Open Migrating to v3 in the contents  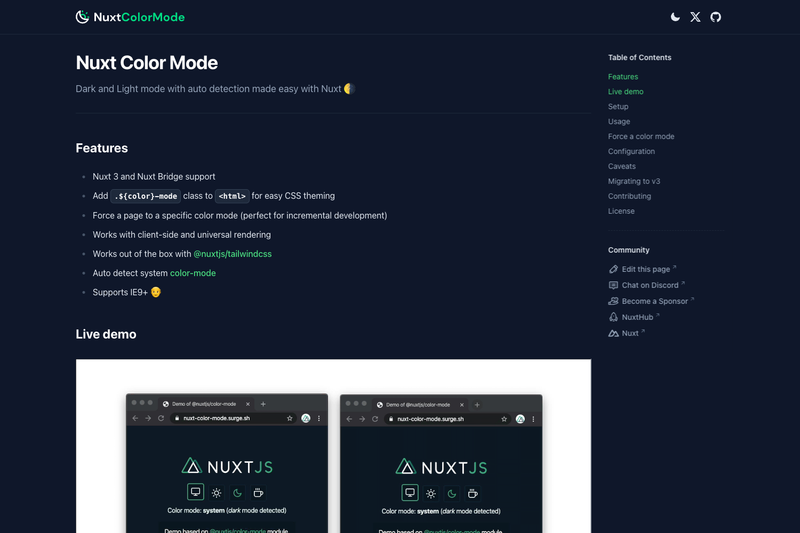pos(634,181)
